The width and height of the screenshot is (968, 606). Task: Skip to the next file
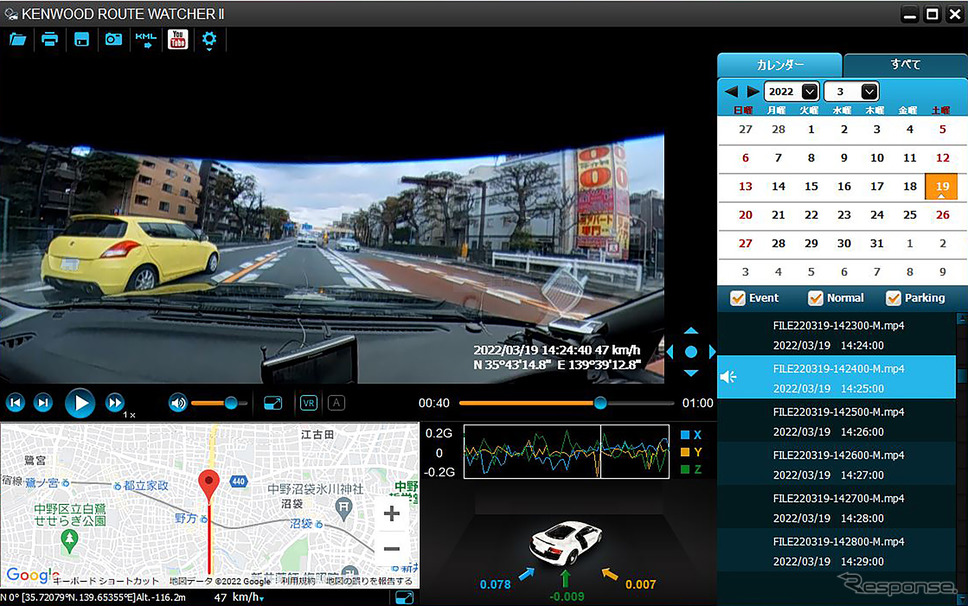[43, 403]
